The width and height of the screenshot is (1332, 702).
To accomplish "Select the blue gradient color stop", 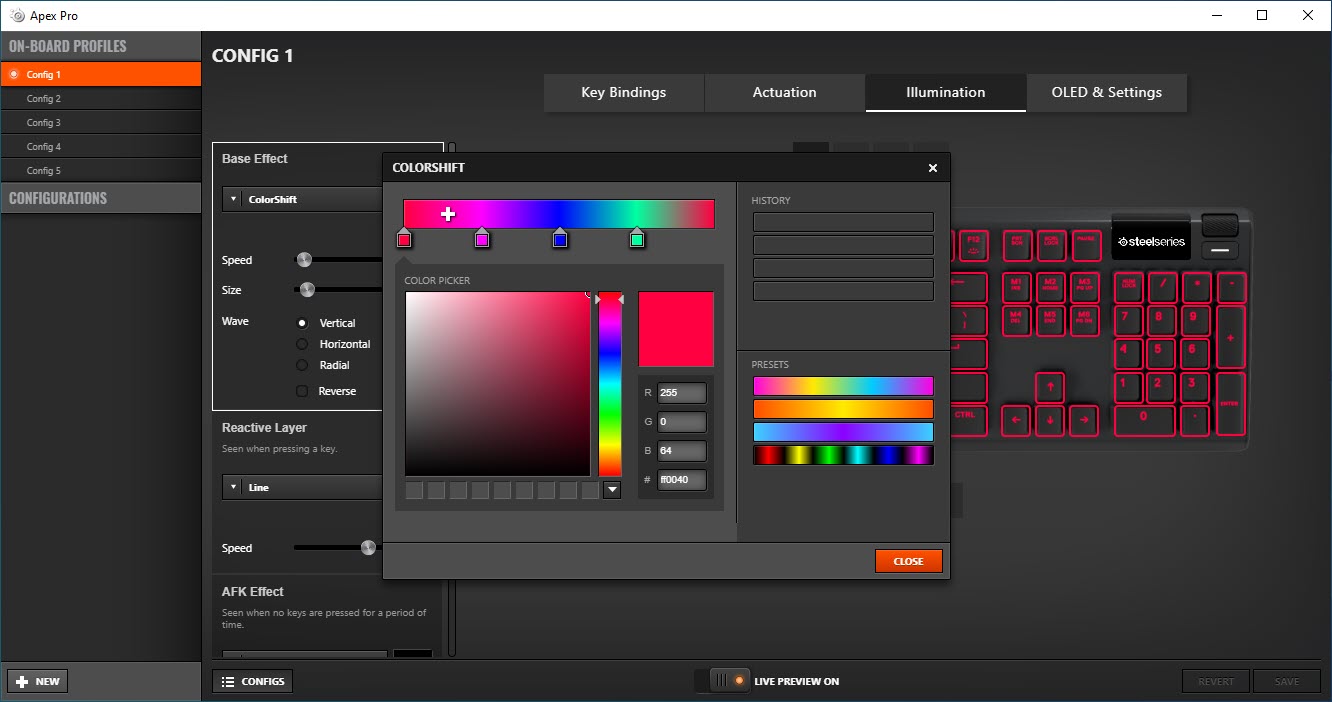I will click(560, 238).
